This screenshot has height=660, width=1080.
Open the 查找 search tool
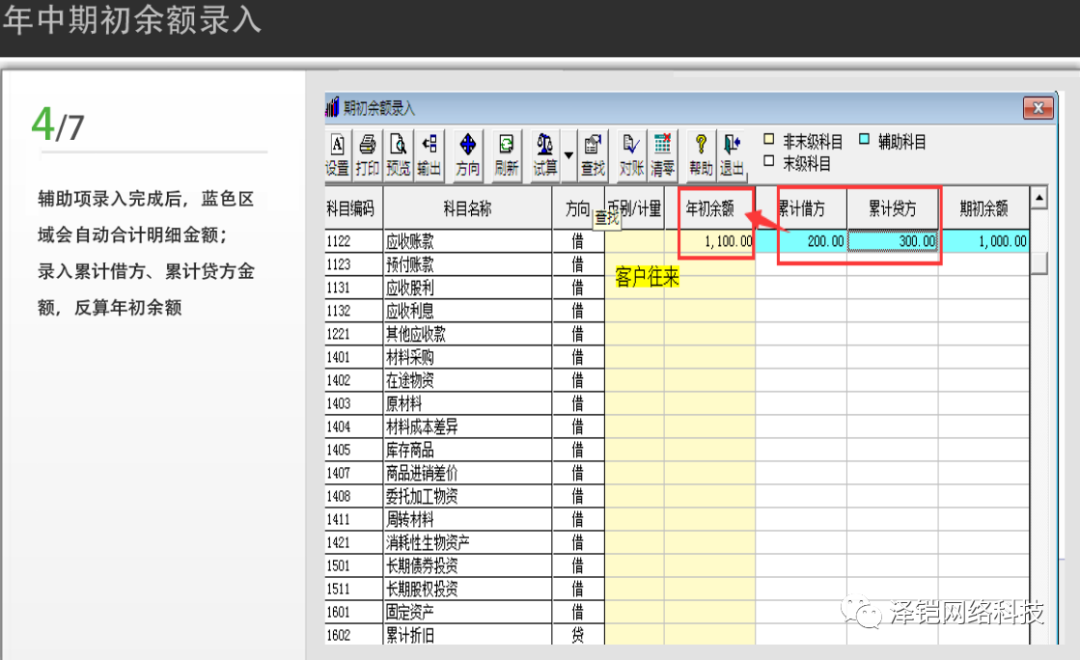coord(593,155)
